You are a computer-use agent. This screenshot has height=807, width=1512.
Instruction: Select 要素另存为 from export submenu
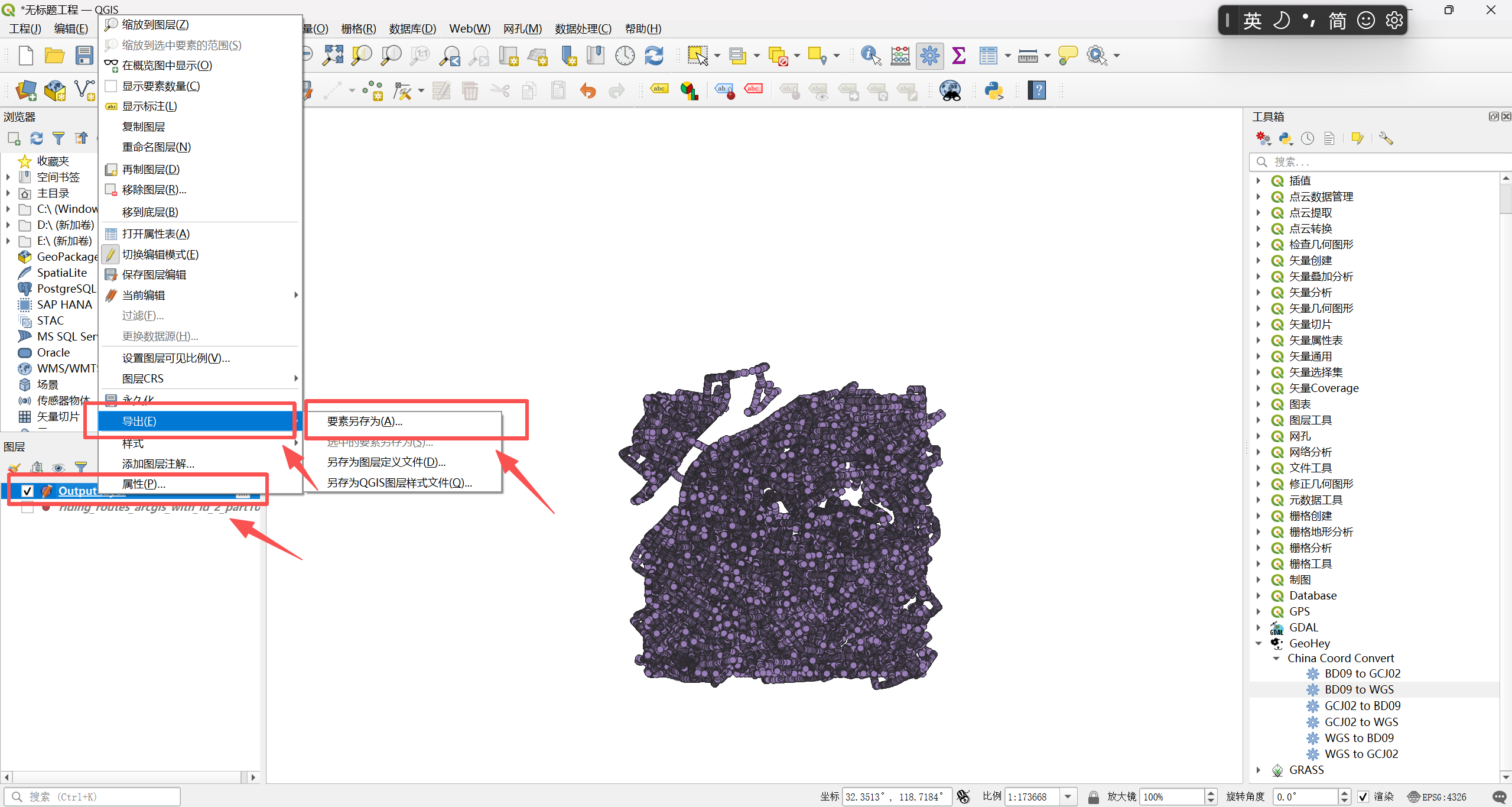click(365, 422)
